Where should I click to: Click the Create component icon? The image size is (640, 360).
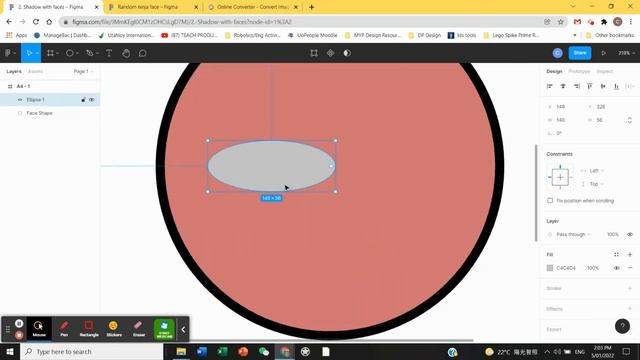click(330, 53)
